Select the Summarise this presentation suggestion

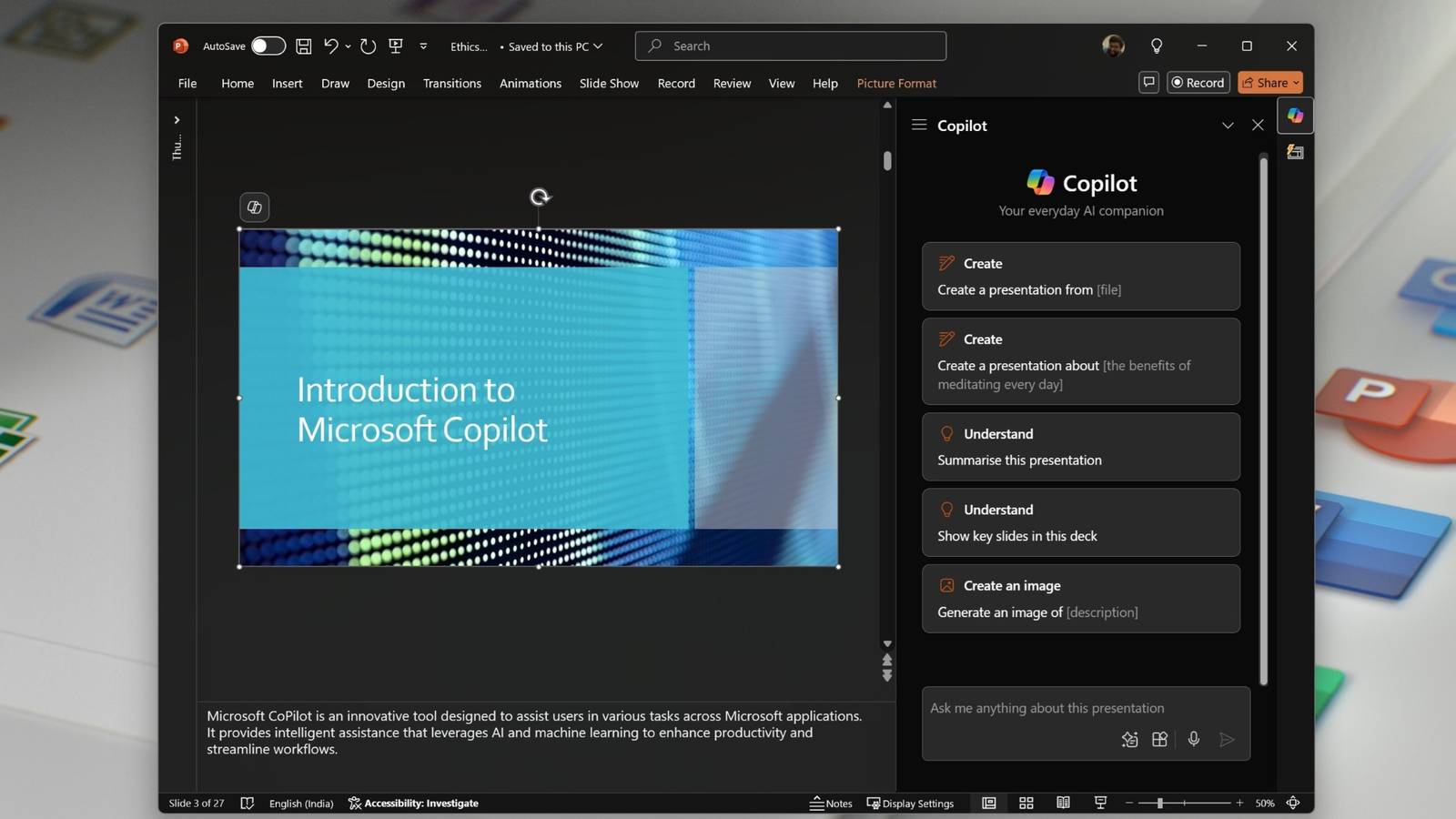pyautogui.click(x=1081, y=447)
